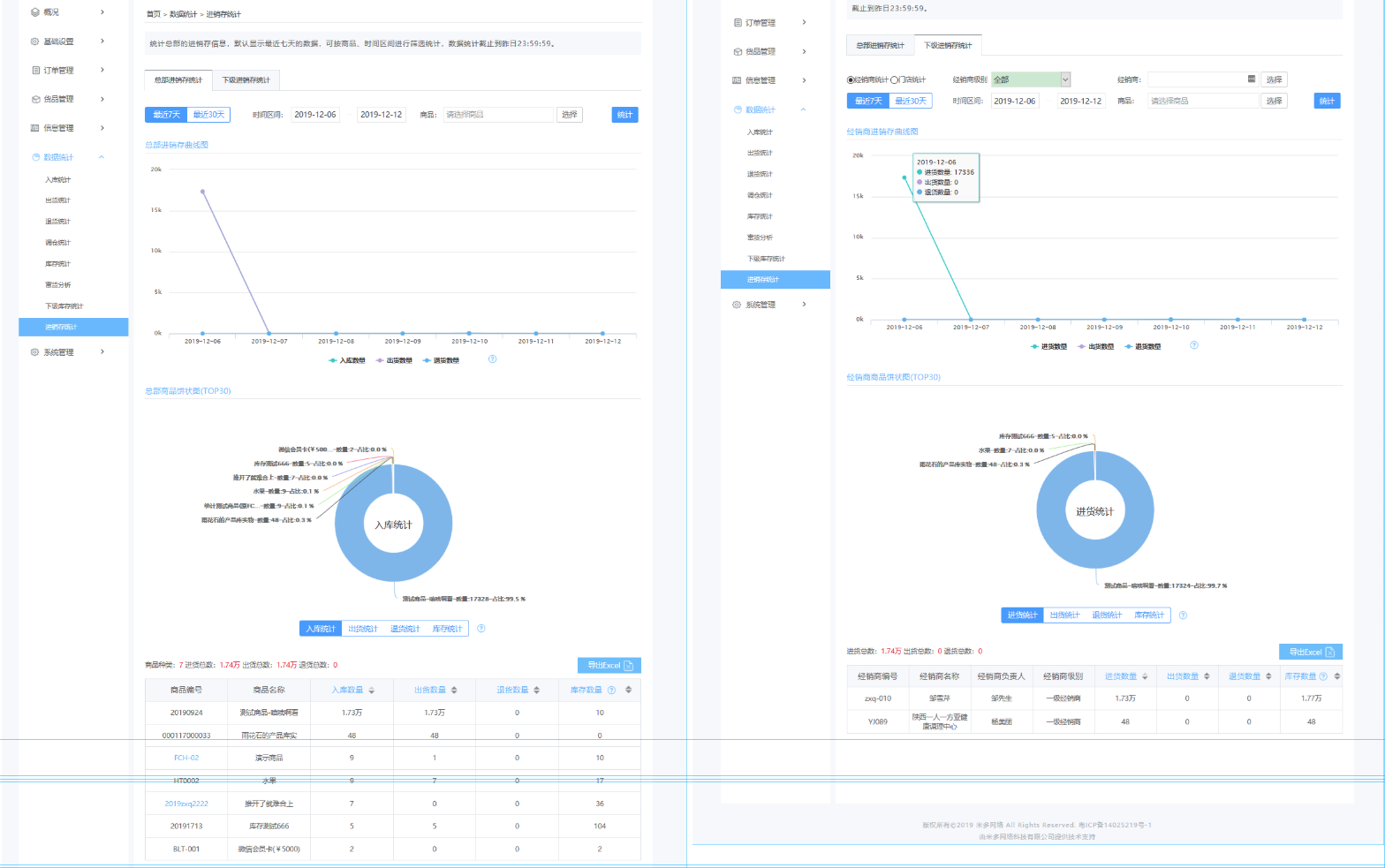Click 选择 button beside 经销商 field
1385x868 pixels.
[1274, 79]
